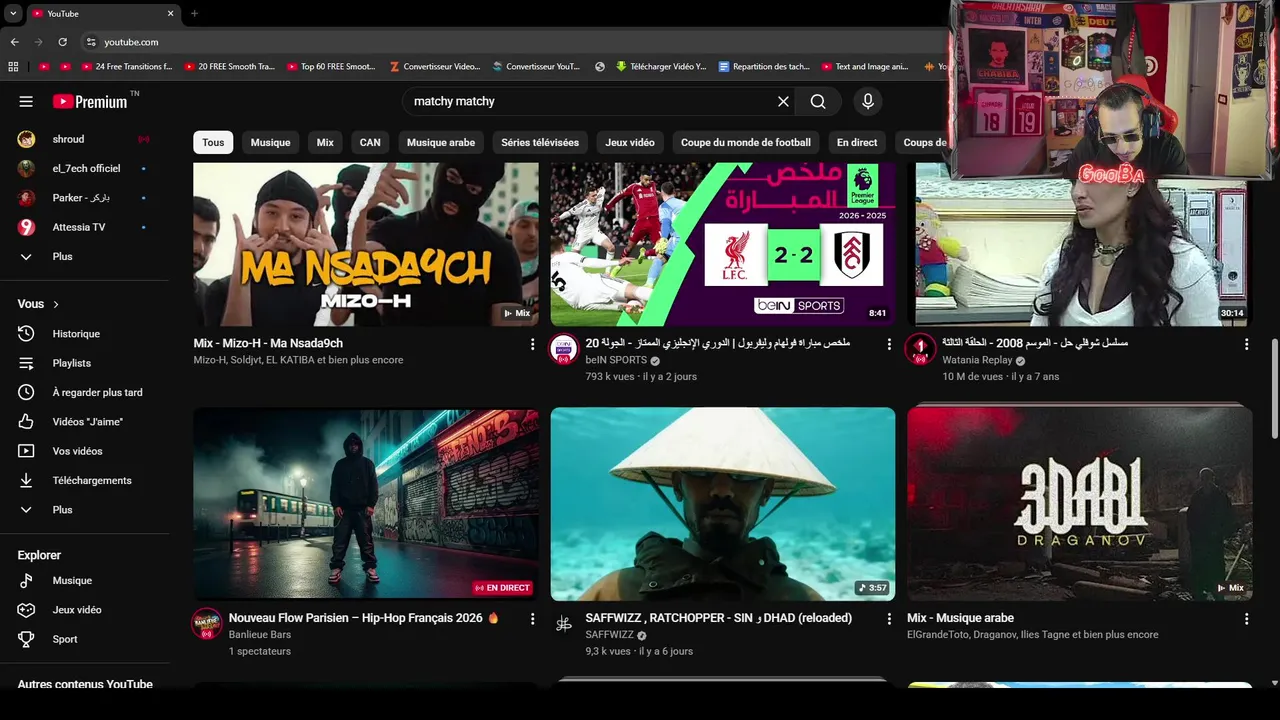The width and height of the screenshot is (1280, 720).
Task: Play the Liverpool vs Fulham highlights thumbnail
Action: pyautogui.click(x=722, y=245)
